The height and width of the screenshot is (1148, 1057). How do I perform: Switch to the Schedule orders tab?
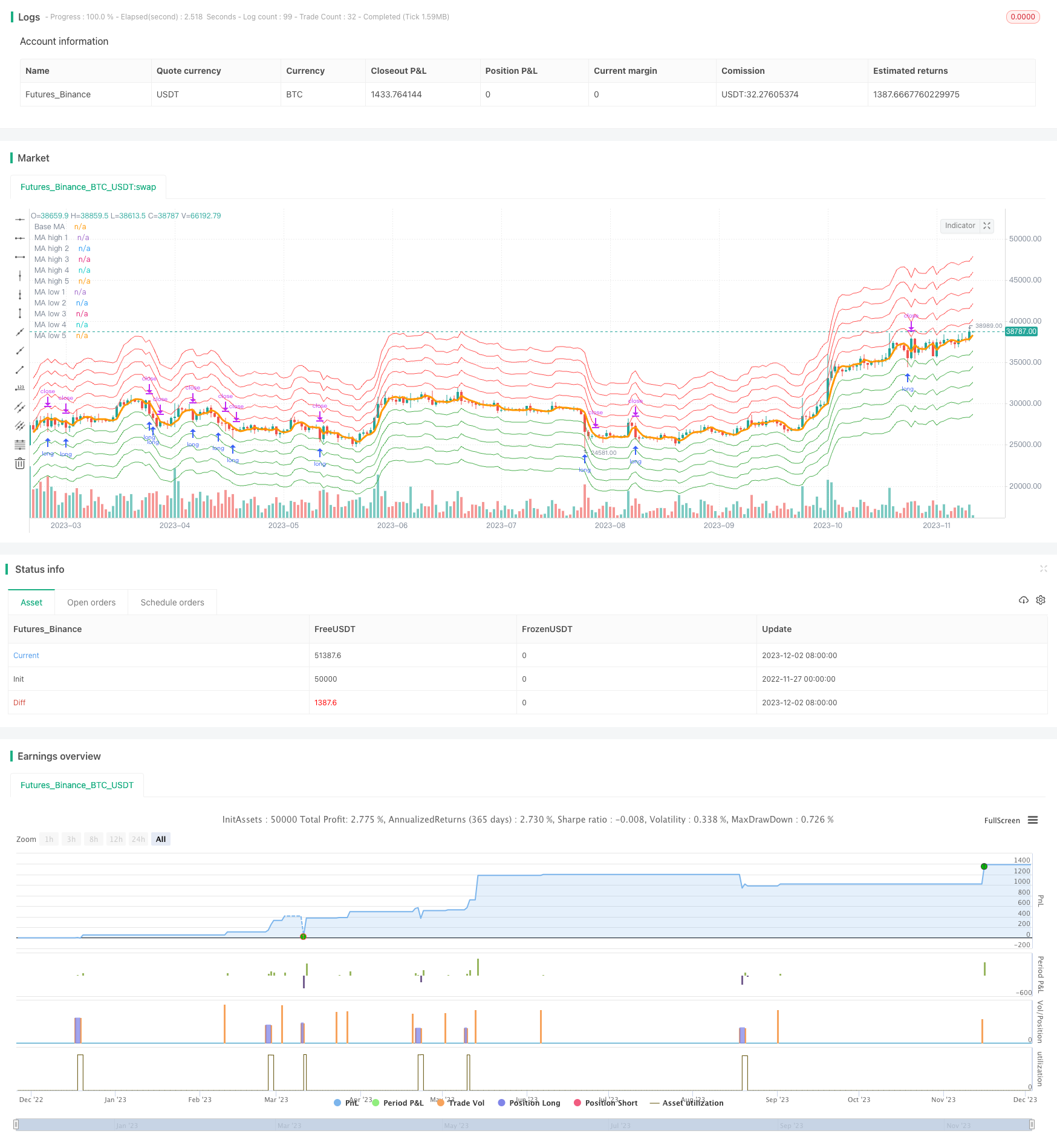pos(172,602)
